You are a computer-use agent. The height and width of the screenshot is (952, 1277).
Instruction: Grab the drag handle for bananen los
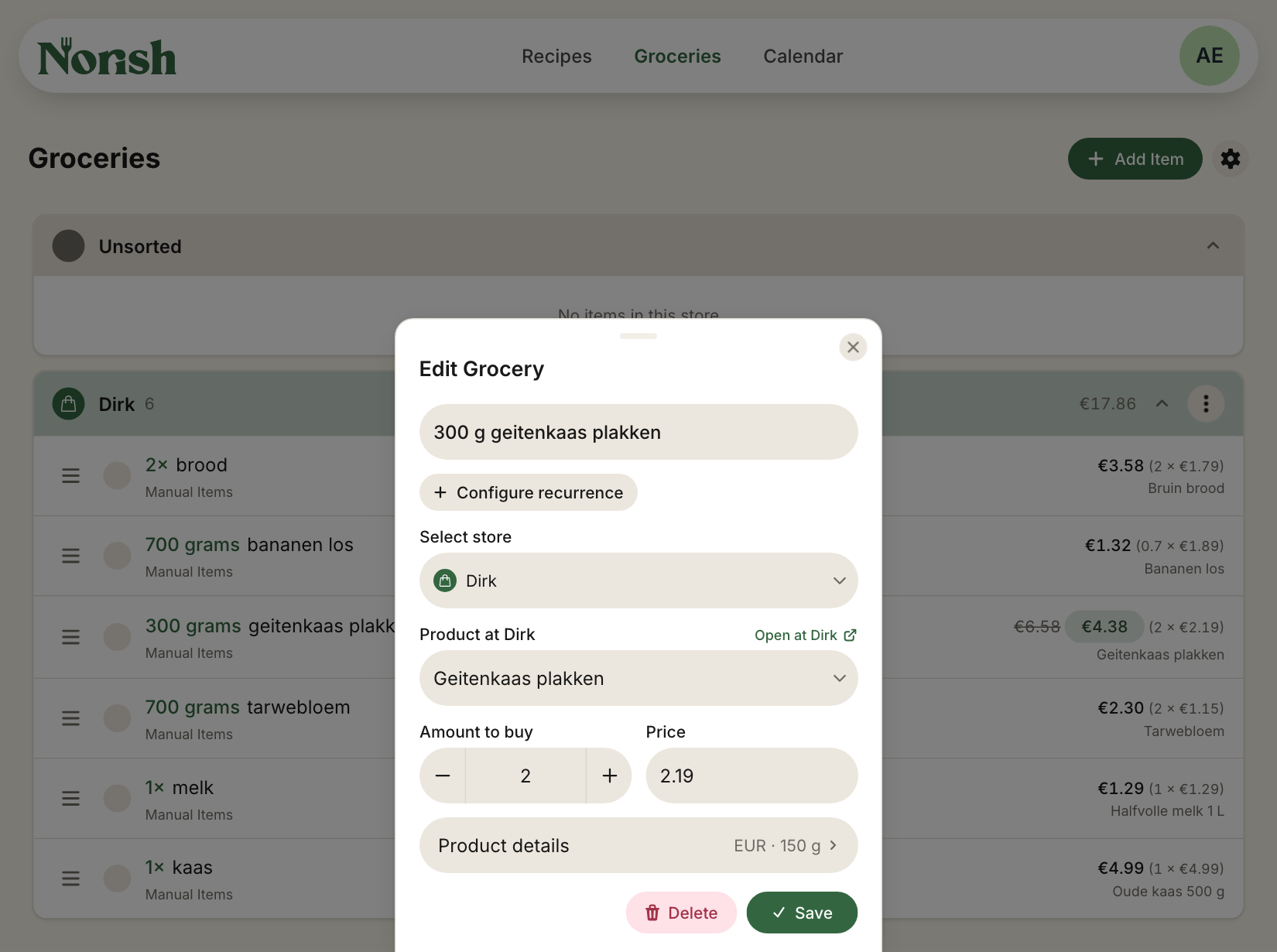pyautogui.click(x=70, y=556)
